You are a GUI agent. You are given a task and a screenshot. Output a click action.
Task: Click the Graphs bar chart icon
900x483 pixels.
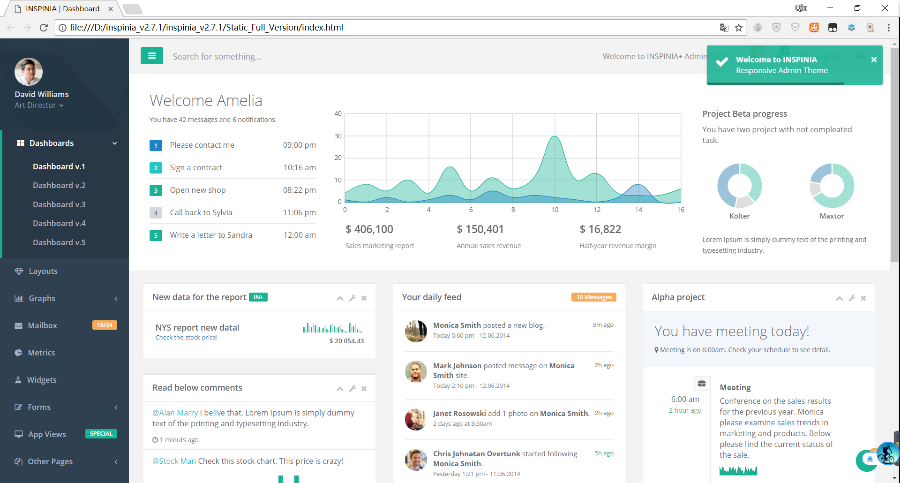tap(19, 298)
